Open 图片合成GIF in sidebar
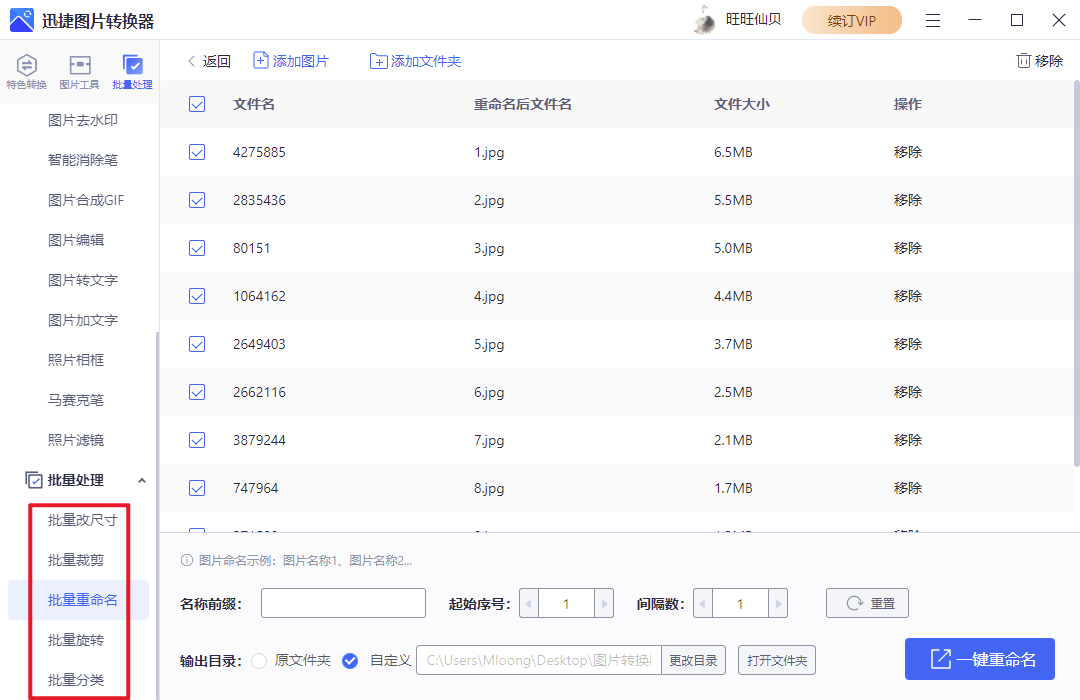This screenshot has width=1080, height=700. 86,200
